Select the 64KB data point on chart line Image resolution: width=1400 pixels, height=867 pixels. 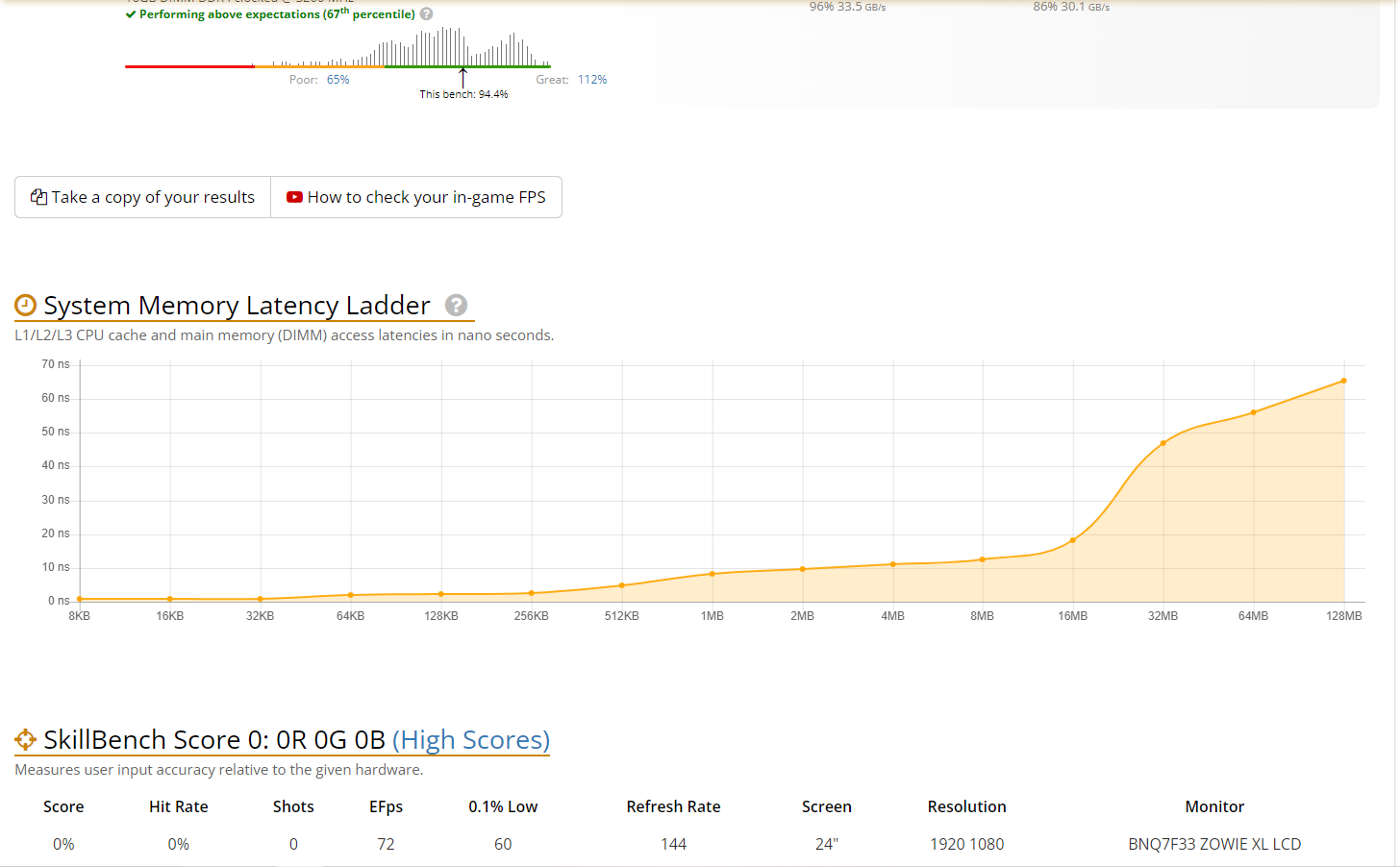351,595
